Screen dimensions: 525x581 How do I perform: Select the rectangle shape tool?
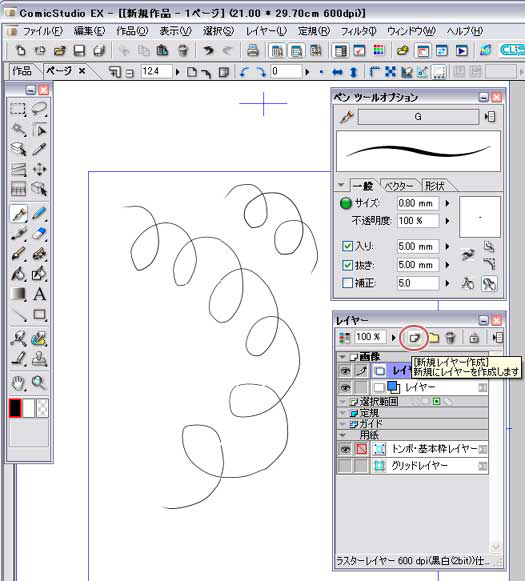click(x=39, y=315)
